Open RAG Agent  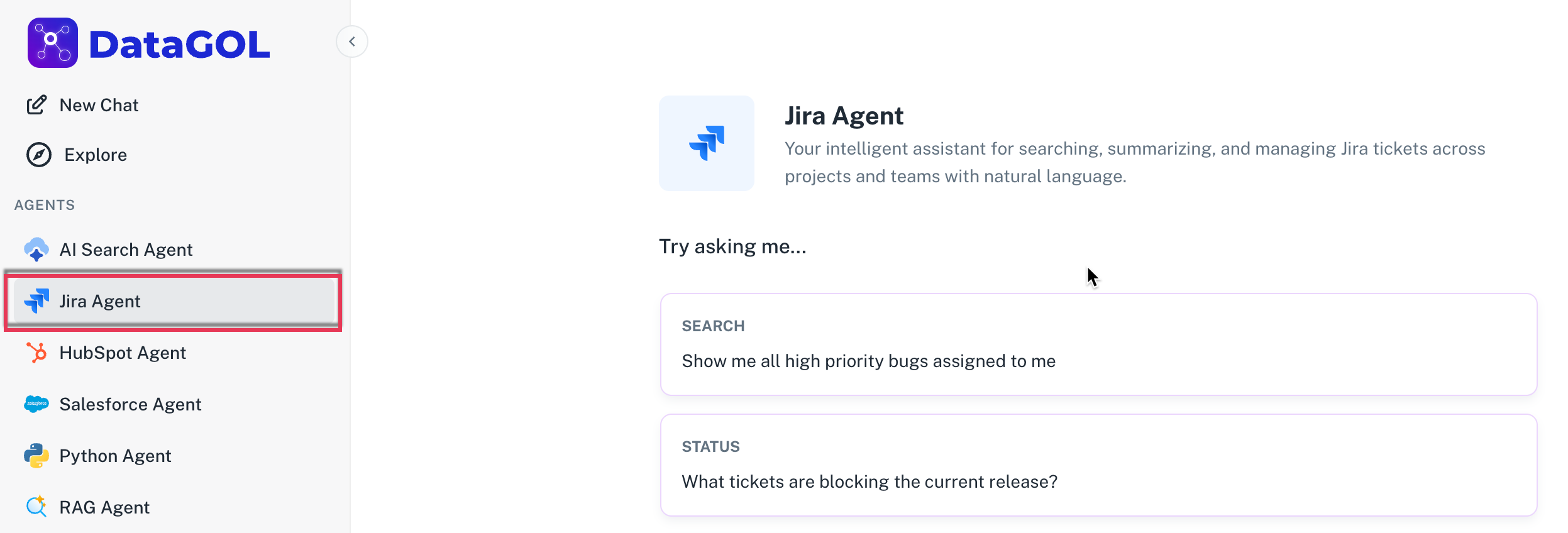[104, 507]
